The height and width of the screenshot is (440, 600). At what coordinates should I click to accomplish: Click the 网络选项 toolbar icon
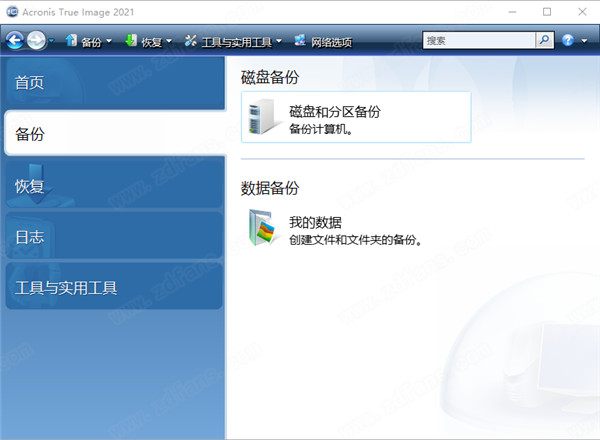(300, 40)
